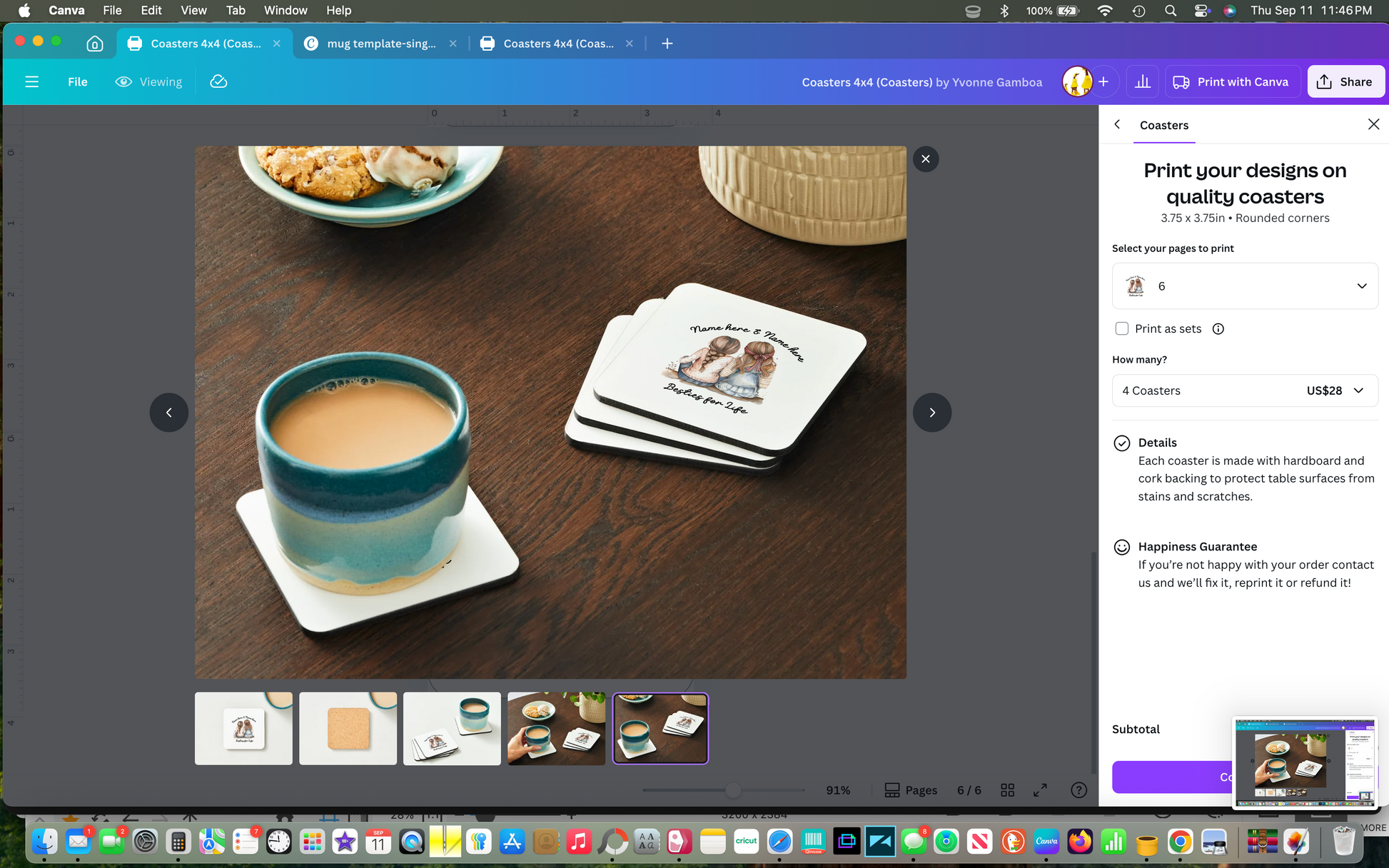
Task: Expand the page selection dropdown
Action: (1245, 286)
